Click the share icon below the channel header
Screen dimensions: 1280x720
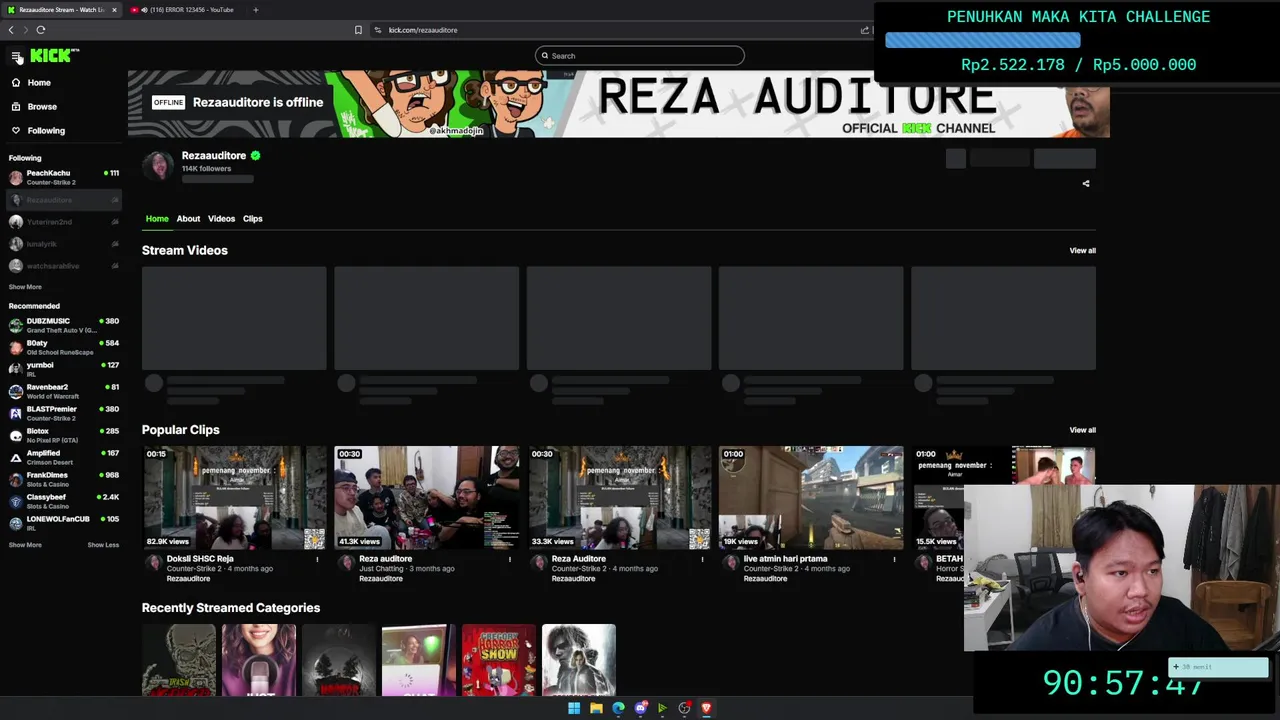tap(1086, 183)
